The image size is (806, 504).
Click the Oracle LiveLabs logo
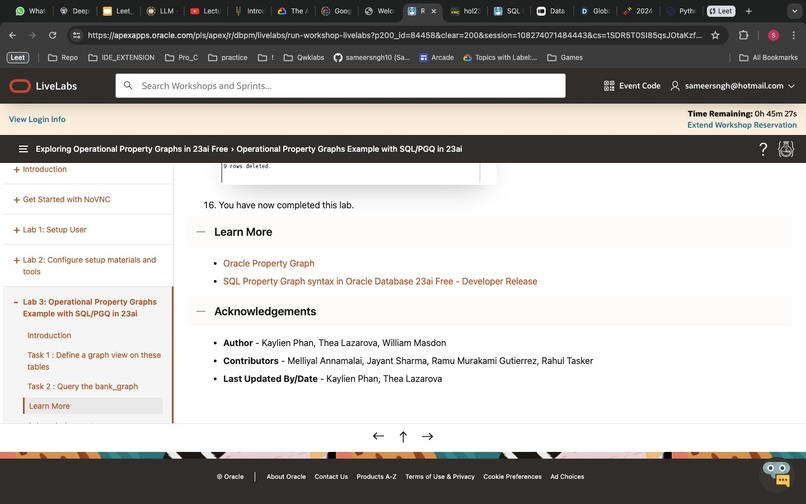[43, 86]
